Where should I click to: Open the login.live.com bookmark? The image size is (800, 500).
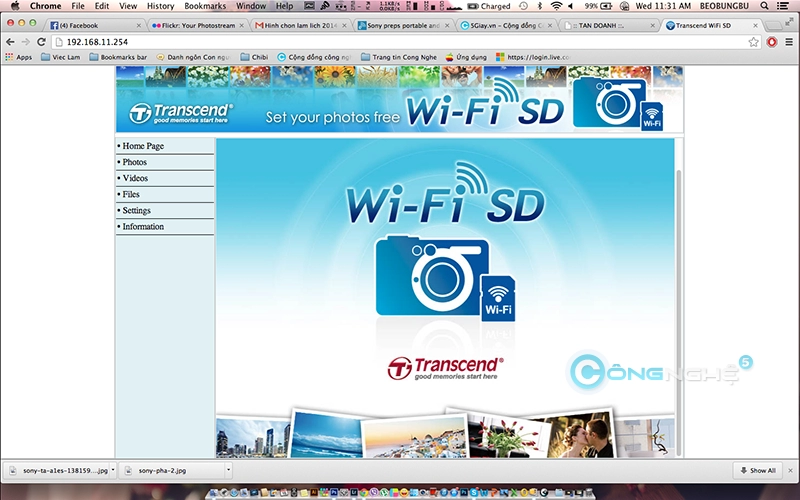coord(533,57)
